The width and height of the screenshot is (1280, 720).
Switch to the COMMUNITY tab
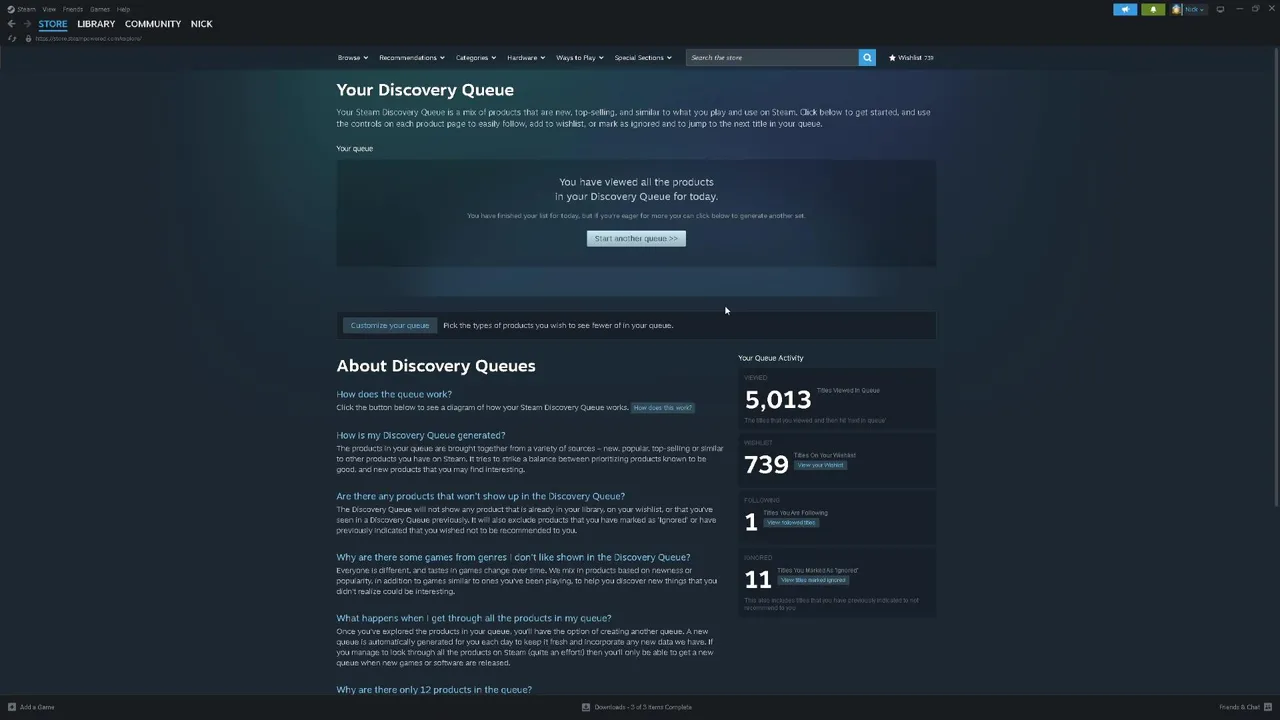[x=153, y=24]
